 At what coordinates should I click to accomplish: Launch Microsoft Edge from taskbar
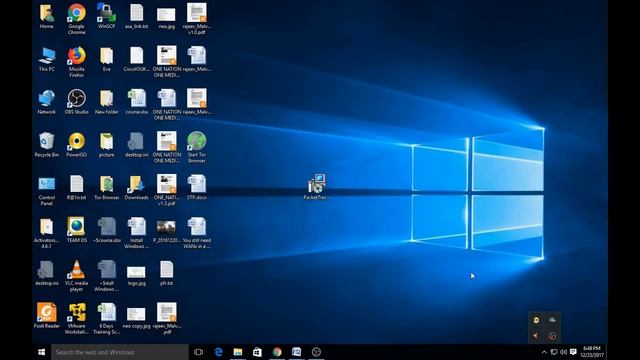[218, 352]
